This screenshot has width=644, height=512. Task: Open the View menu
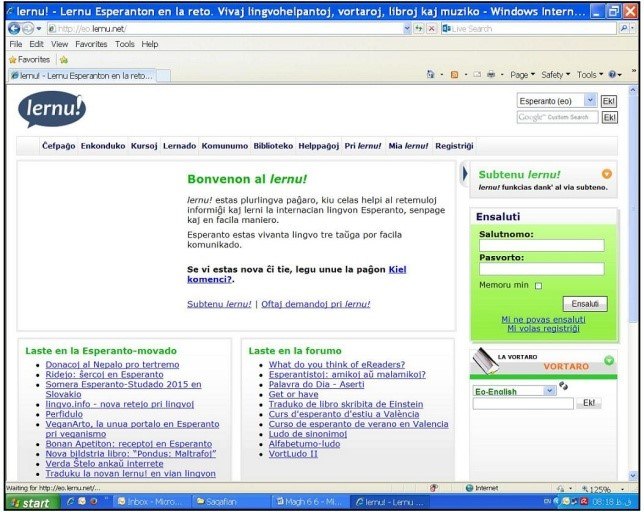point(60,44)
